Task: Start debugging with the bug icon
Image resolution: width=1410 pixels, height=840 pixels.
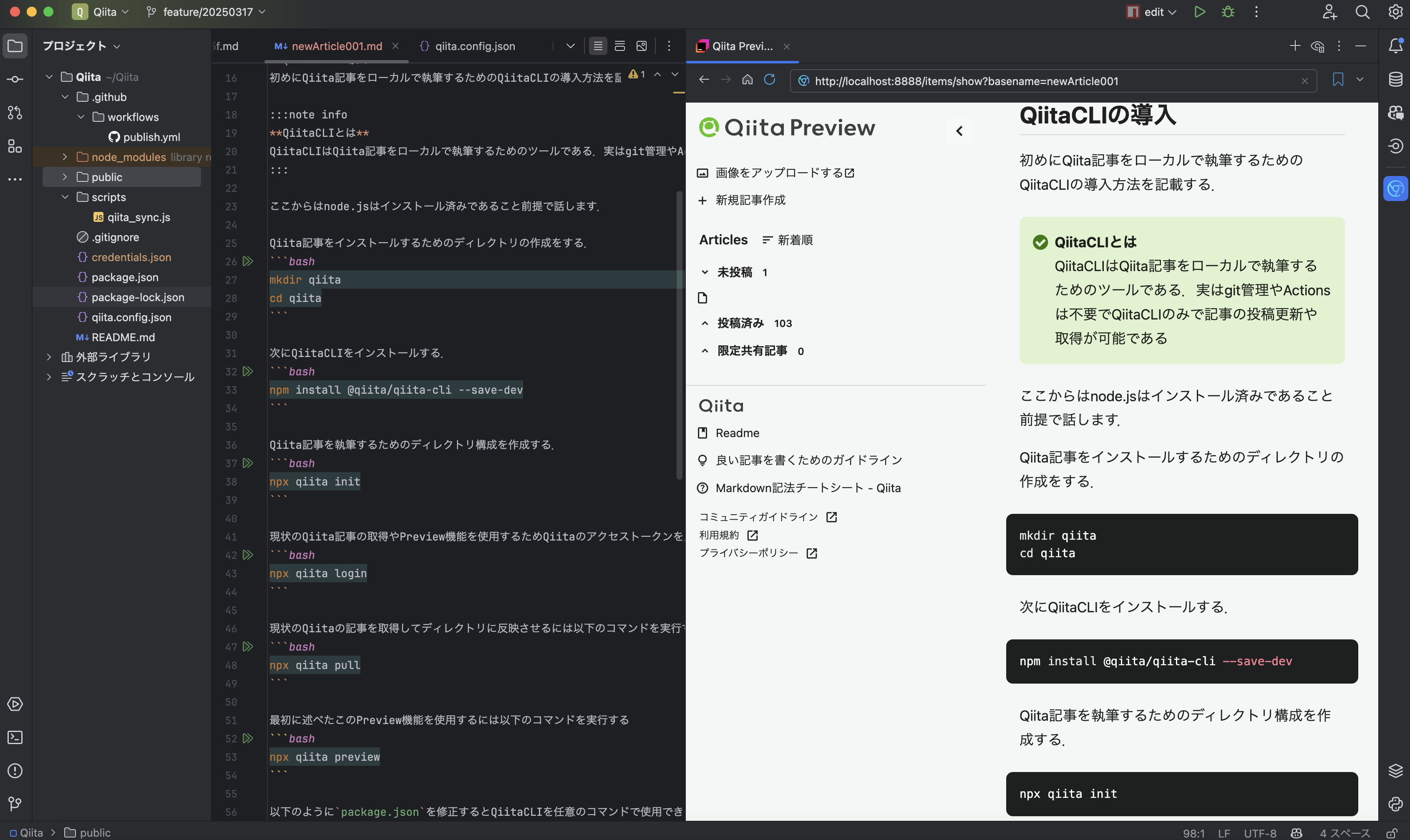Action: (1228, 11)
